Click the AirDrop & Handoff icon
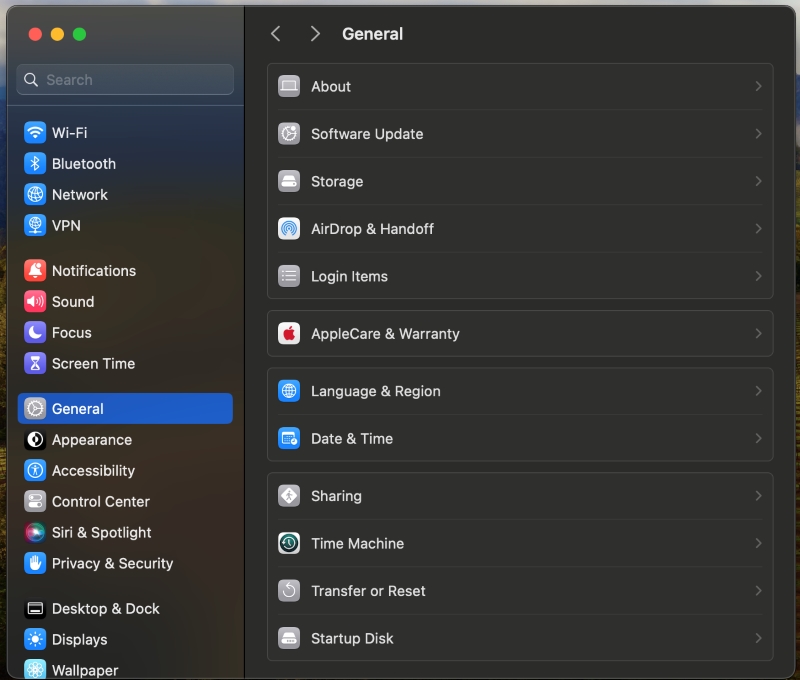This screenshot has width=800, height=680. tap(289, 229)
